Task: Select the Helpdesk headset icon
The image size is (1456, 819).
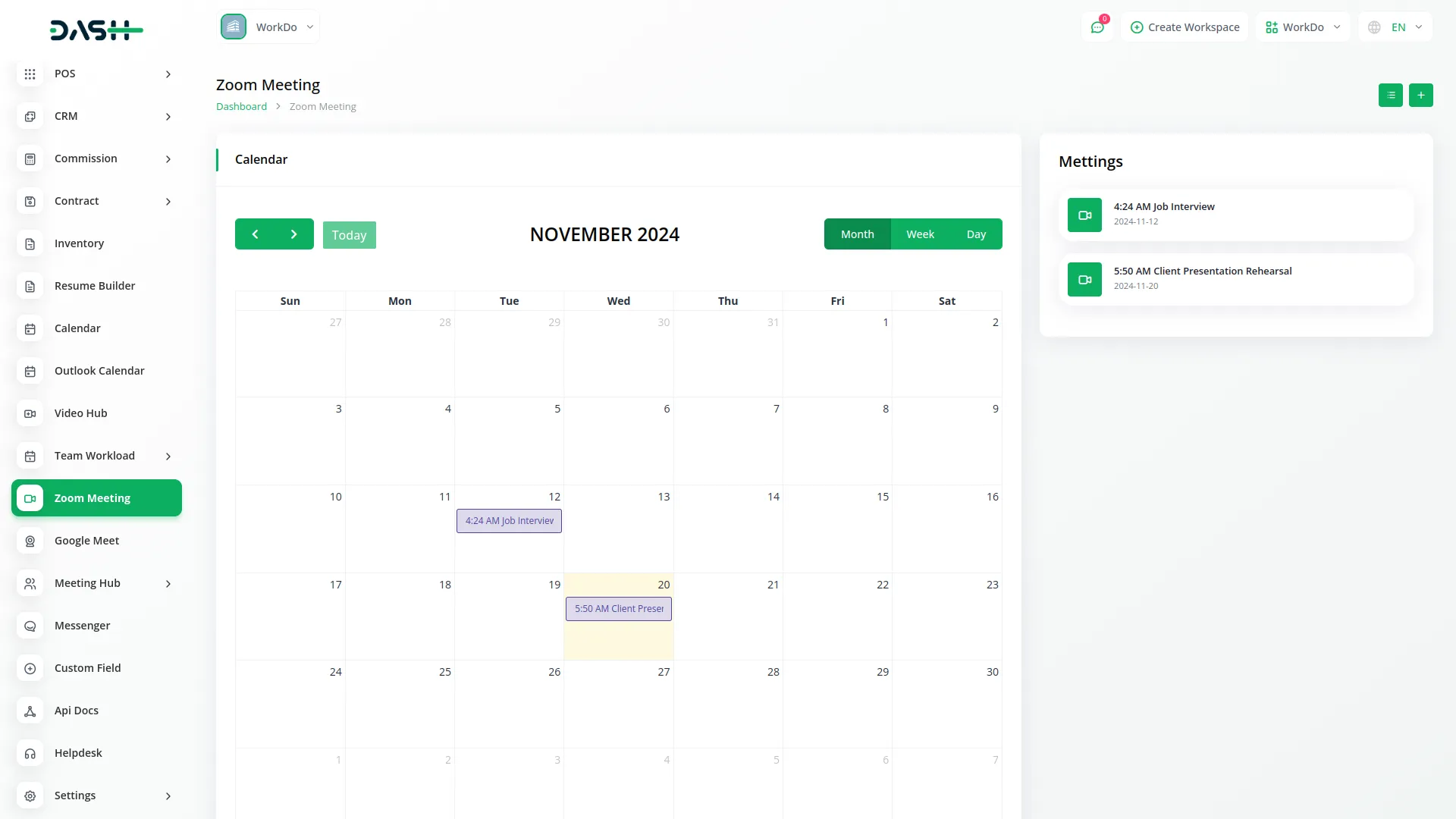Action: point(30,753)
